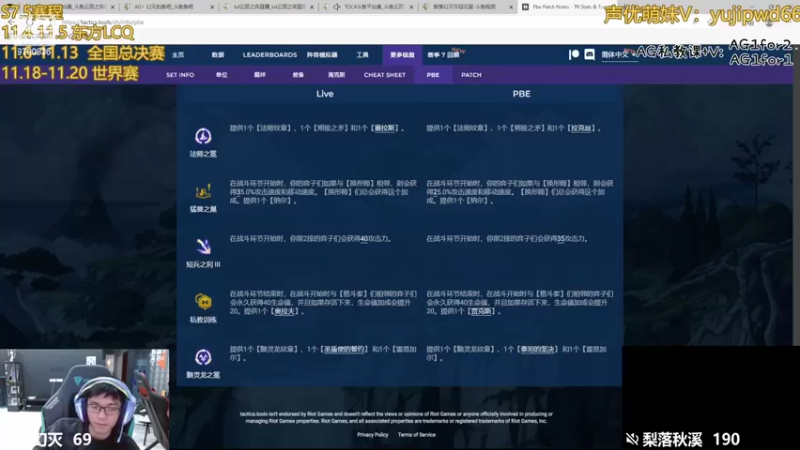Click the 拉克丝 link in PBE column
This screenshot has width=800, height=450.
[582, 128]
